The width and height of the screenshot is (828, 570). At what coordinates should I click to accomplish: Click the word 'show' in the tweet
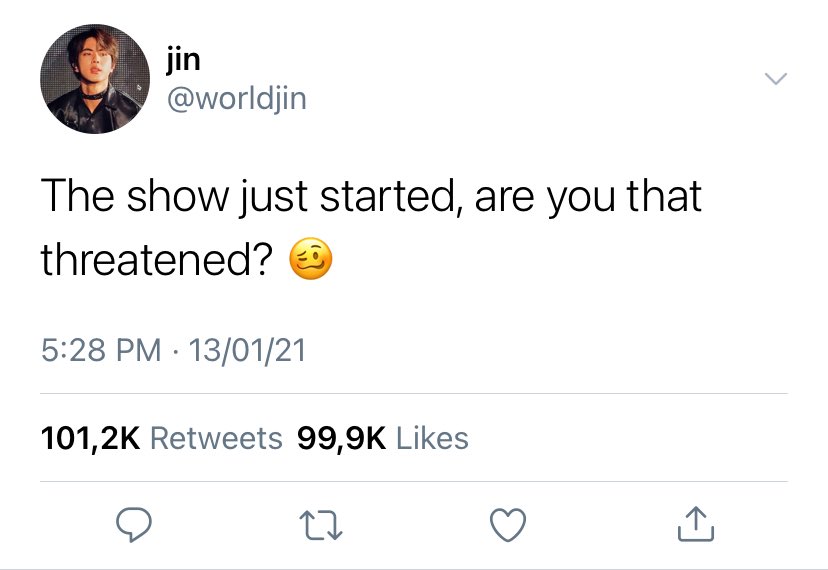tap(178, 195)
